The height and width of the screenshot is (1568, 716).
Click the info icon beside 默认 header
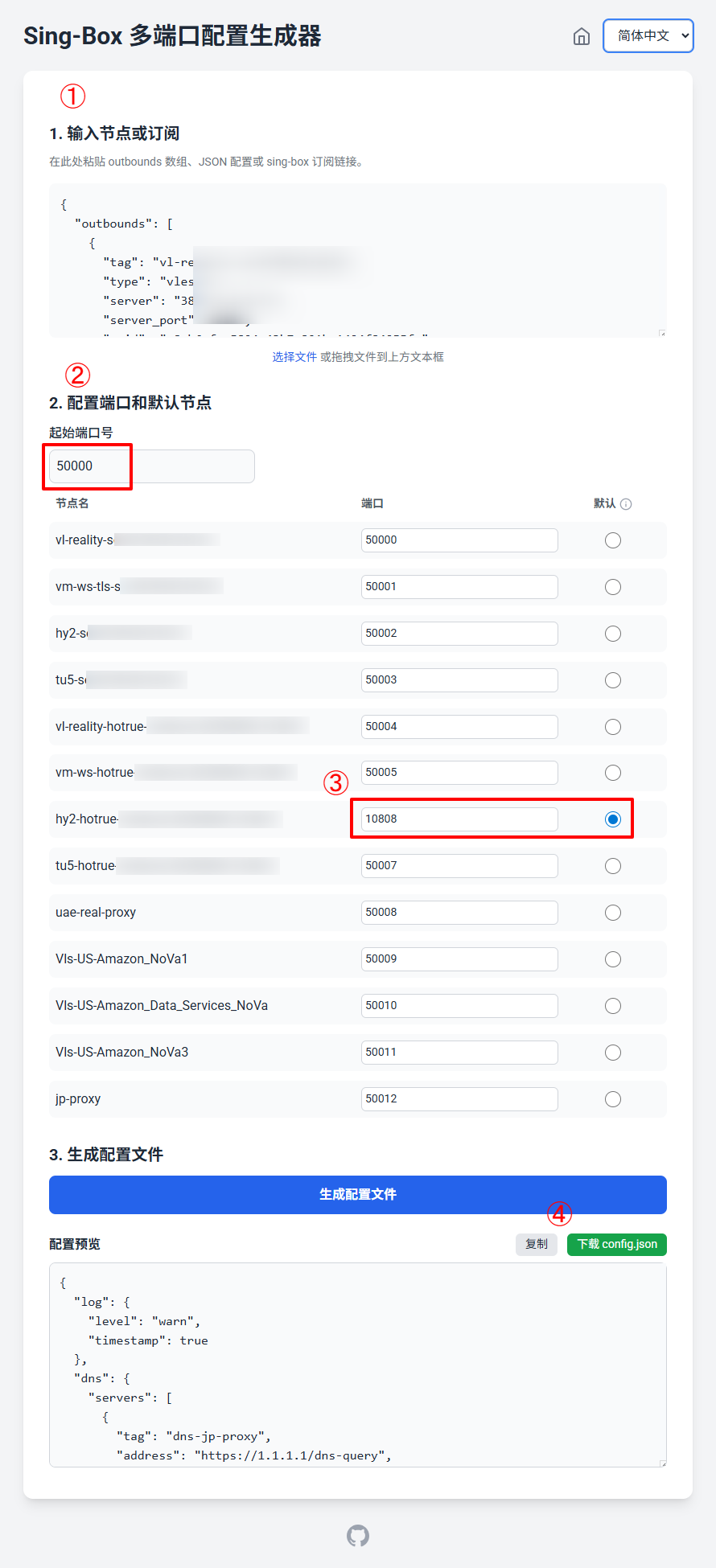click(626, 504)
